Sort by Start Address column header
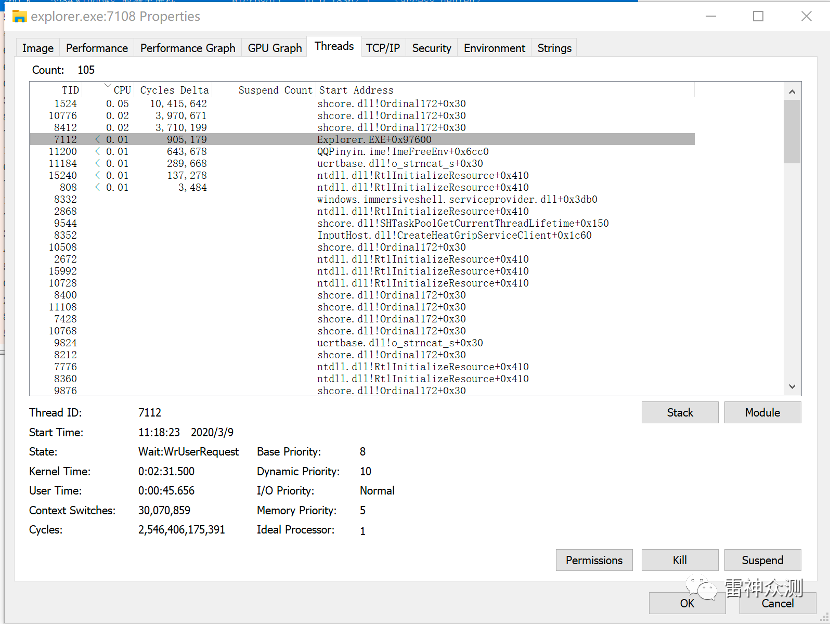830x624 pixels. point(356,90)
